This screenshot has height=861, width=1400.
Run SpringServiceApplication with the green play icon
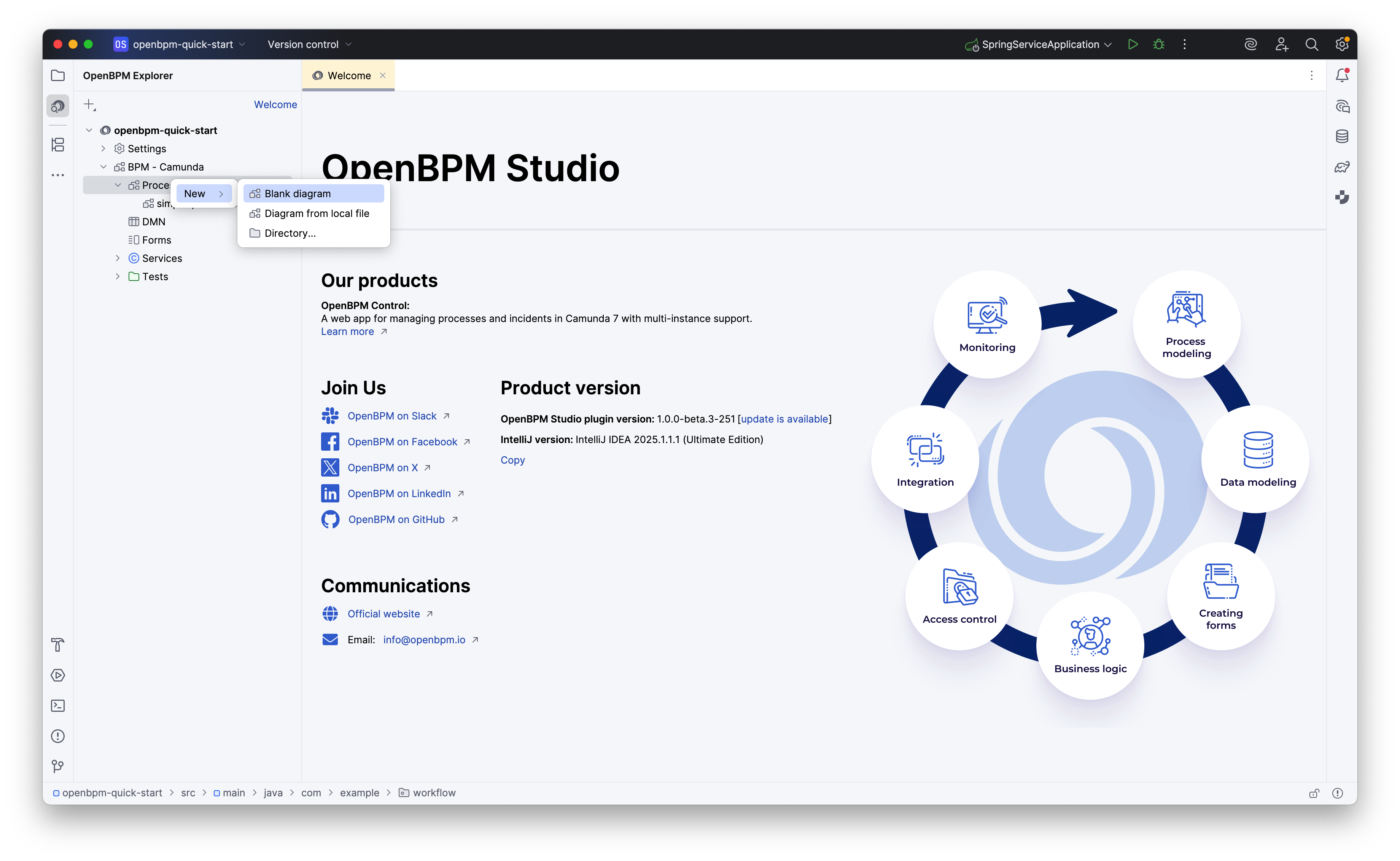[1133, 45]
